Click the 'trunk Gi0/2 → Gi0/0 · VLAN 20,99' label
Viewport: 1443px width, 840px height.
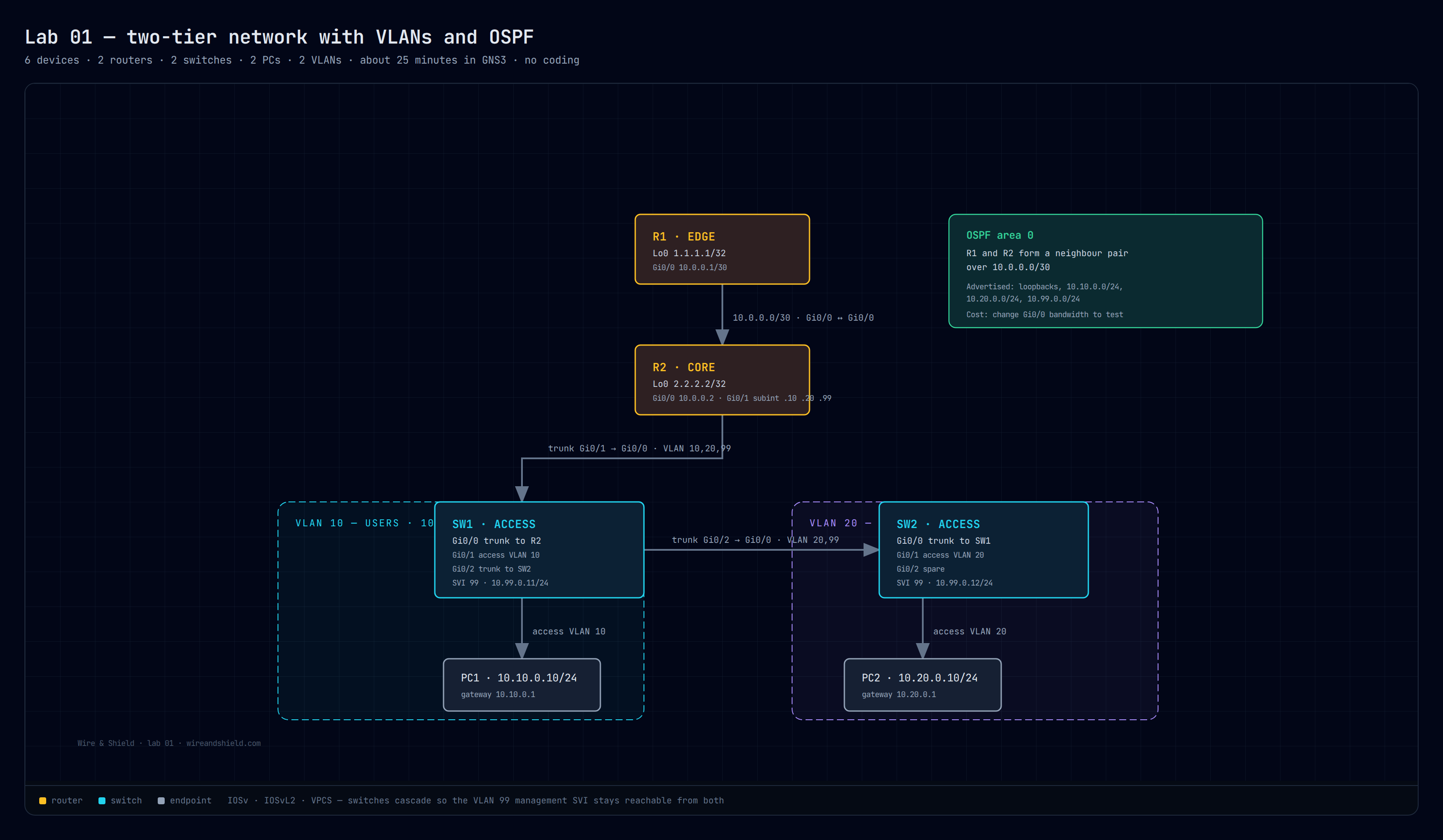tap(755, 540)
